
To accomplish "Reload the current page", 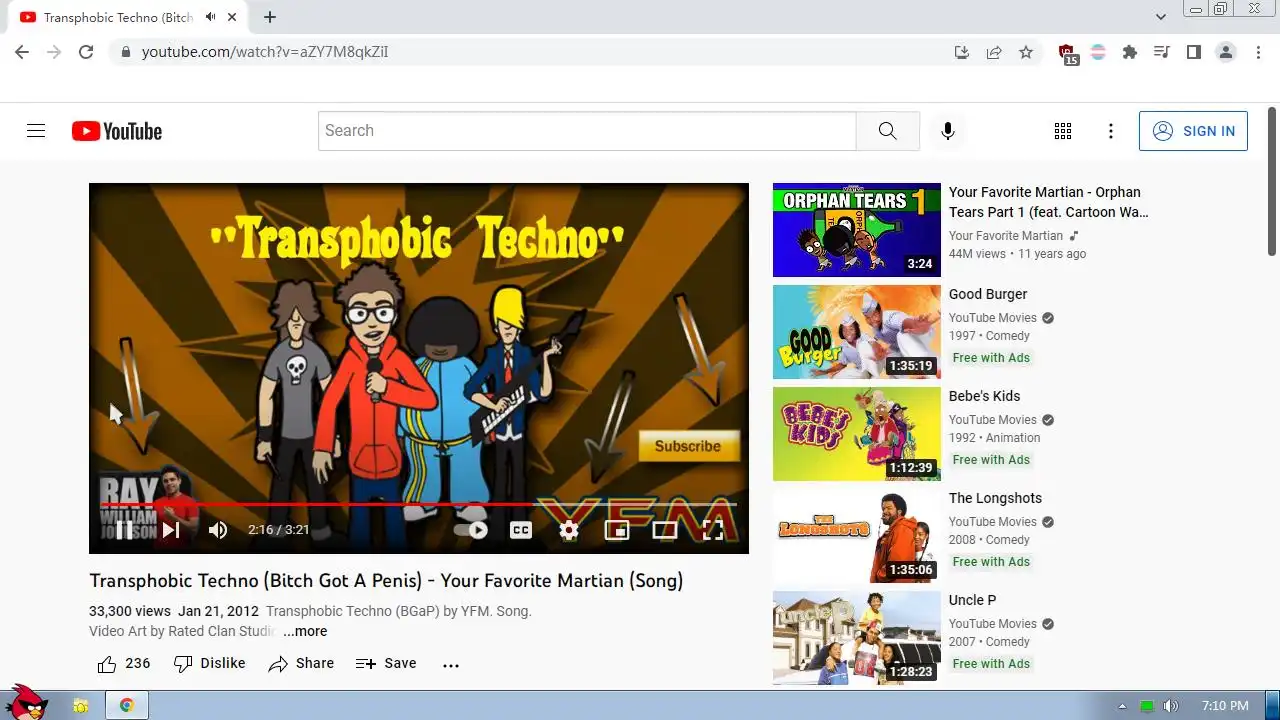I will 86,52.
